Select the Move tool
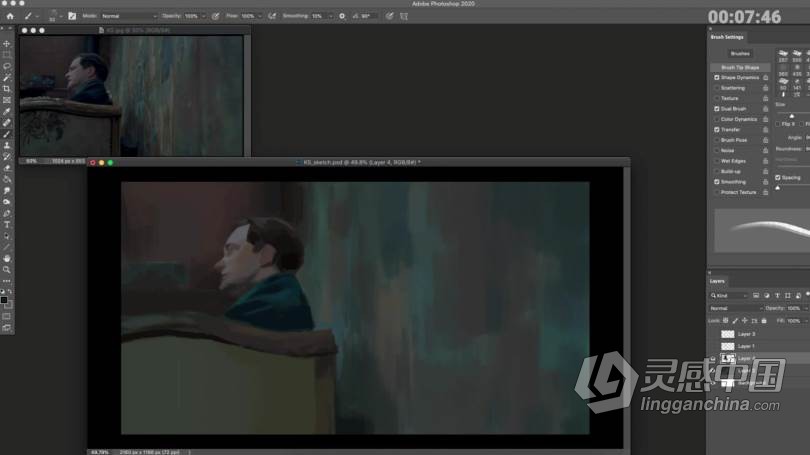 [7, 44]
